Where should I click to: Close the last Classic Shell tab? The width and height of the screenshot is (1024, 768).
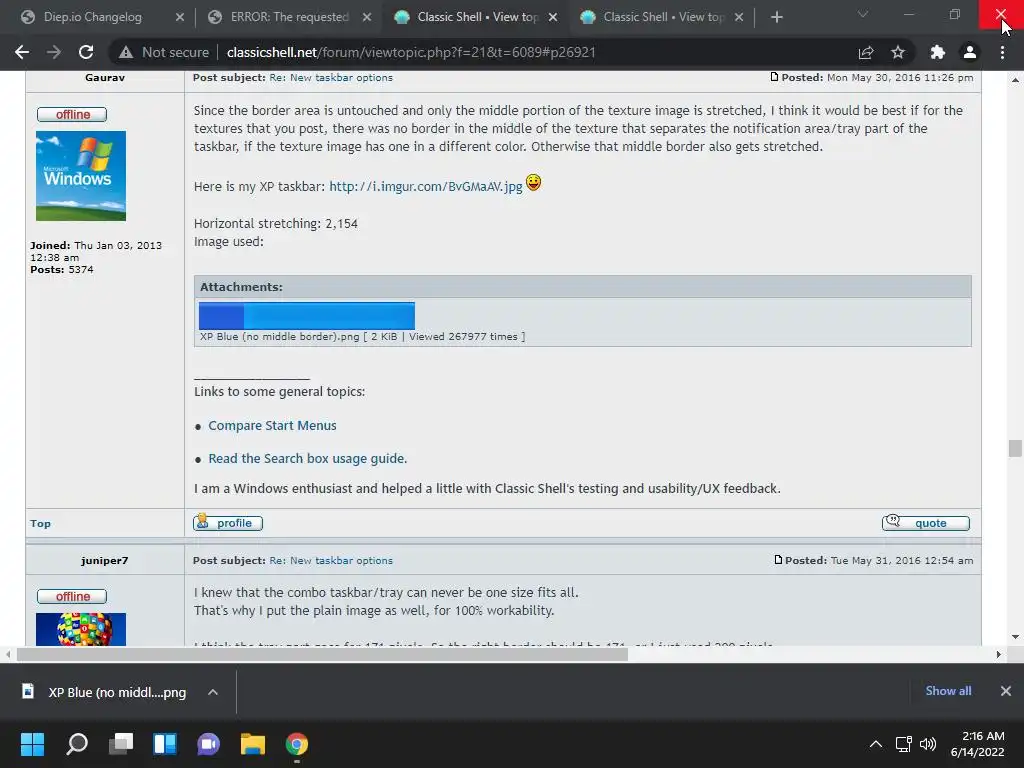739,17
